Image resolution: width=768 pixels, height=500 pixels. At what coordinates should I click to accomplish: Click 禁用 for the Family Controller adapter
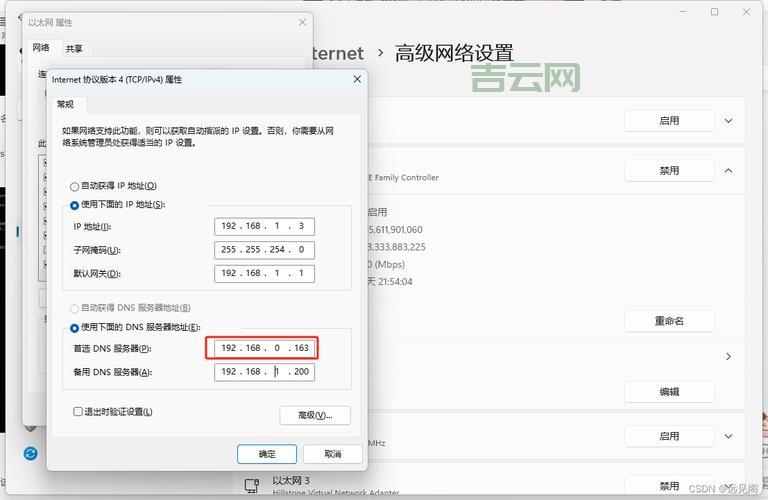(x=669, y=170)
